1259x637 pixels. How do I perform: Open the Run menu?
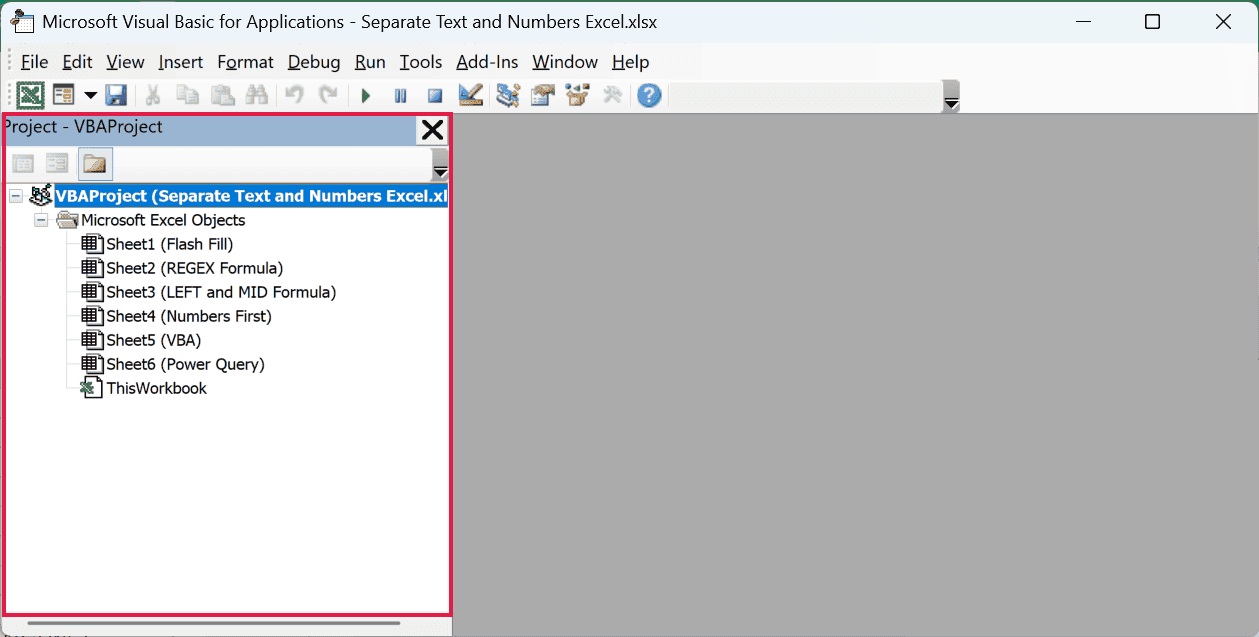[370, 62]
